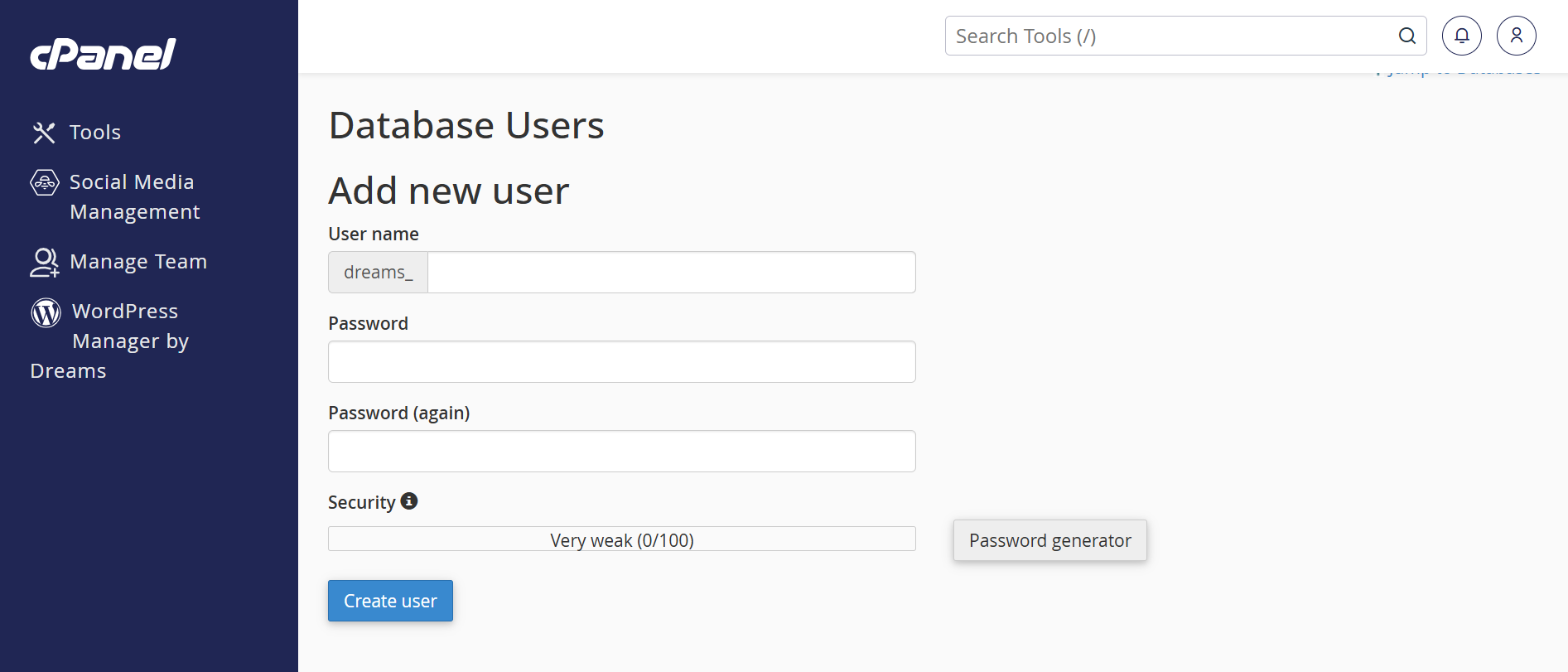
Task: Go to Social Media Management
Action: tap(133, 197)
